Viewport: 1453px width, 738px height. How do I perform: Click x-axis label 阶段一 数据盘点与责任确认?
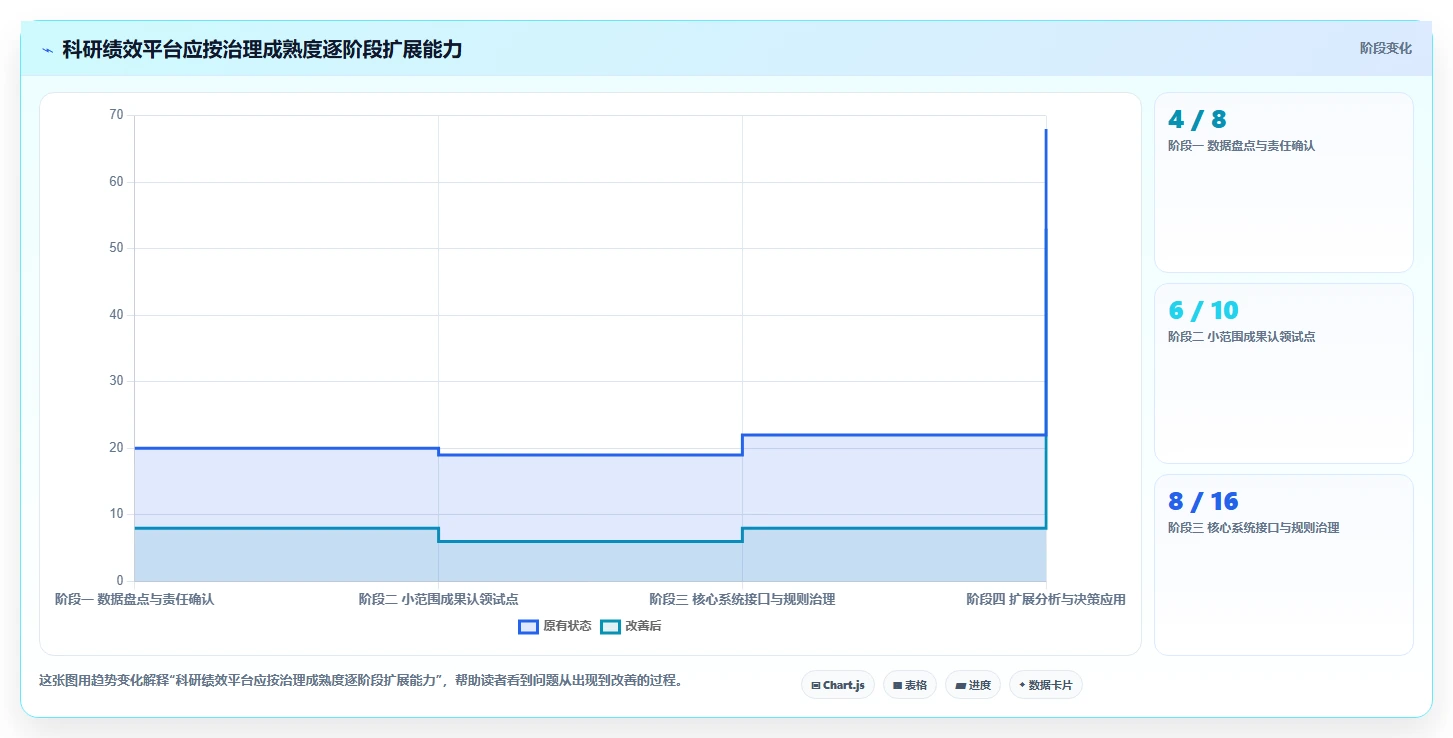(x=134, y=600)
